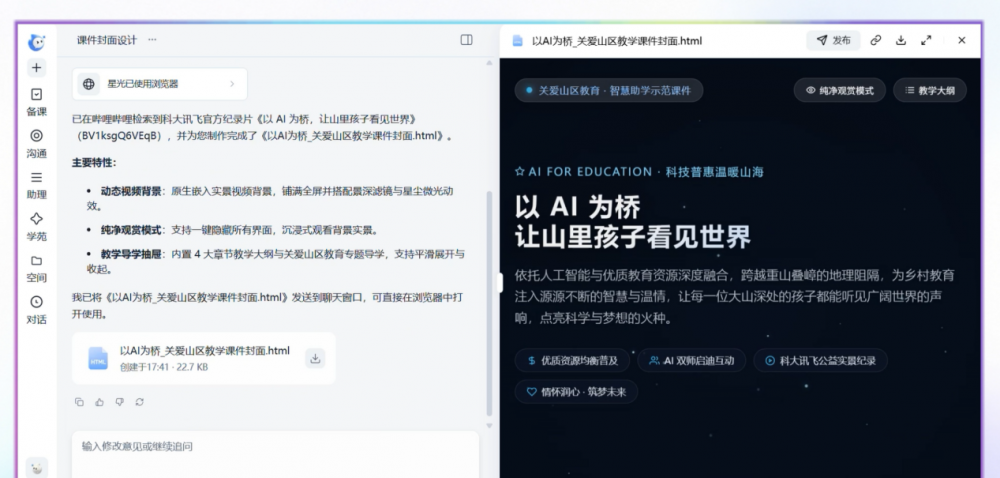Image resolution: width=1000 pixels, height=478 pixels.
Task: Click the scroll up arrow of the chat panel
Action: [490, 63]
